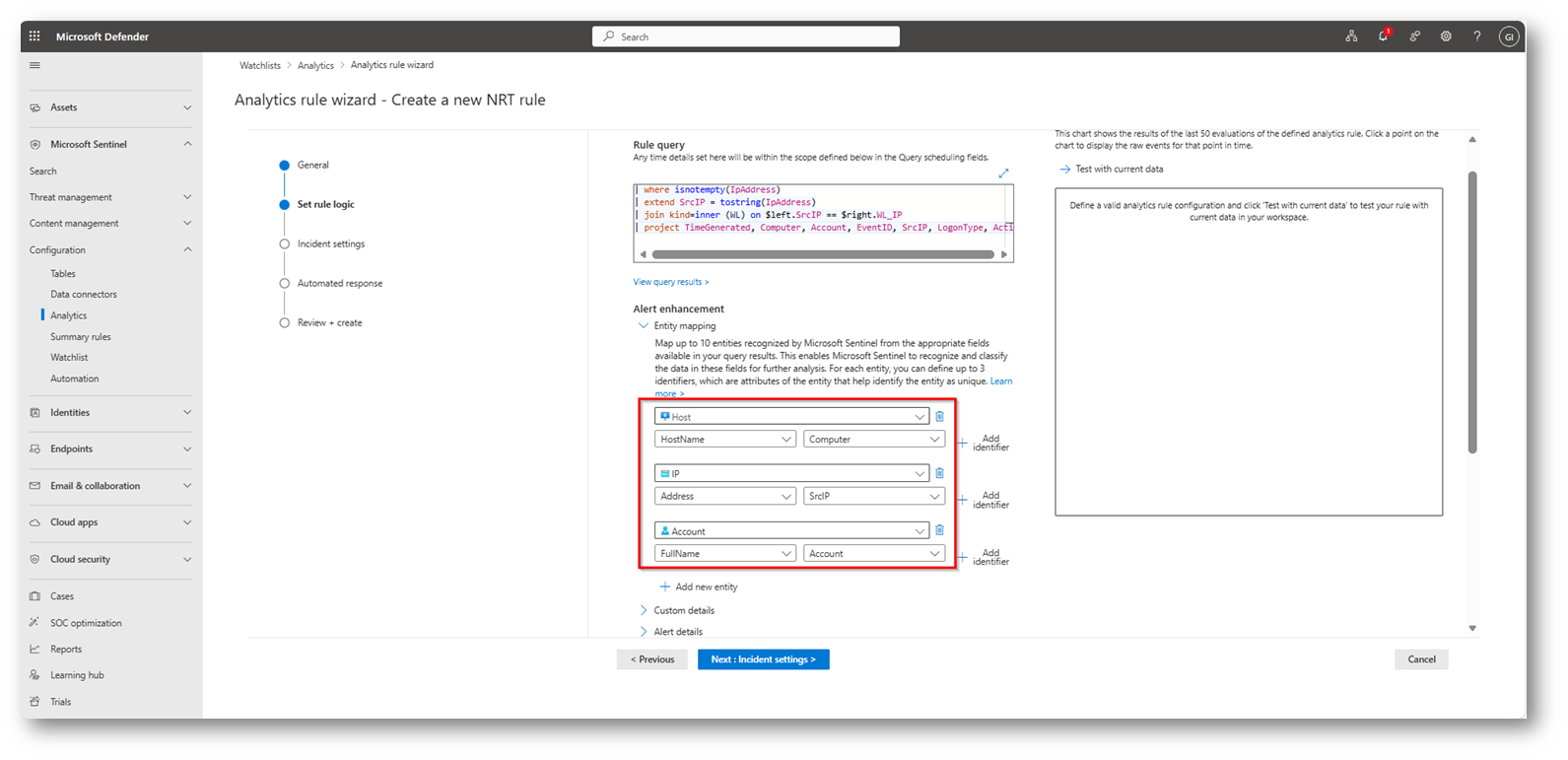The width and height of the screenshot is (1568, 760).
Task: Select Analytics in the sidebar
Action: [69, 315]
